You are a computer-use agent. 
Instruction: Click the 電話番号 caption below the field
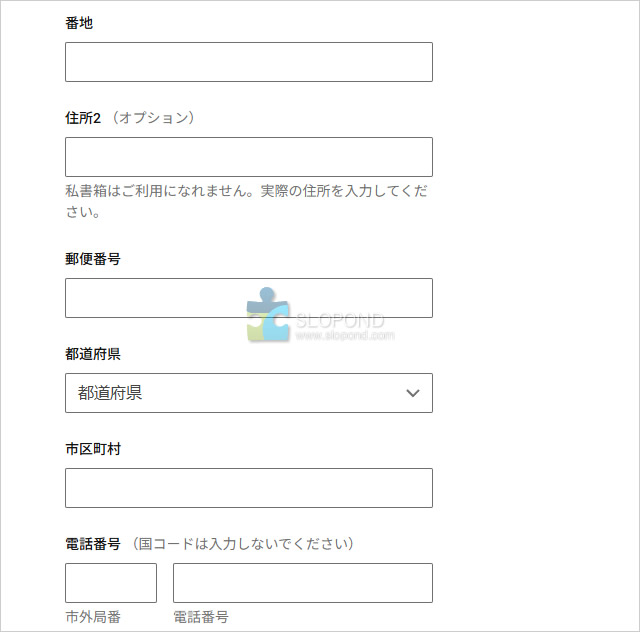point(201,617)
